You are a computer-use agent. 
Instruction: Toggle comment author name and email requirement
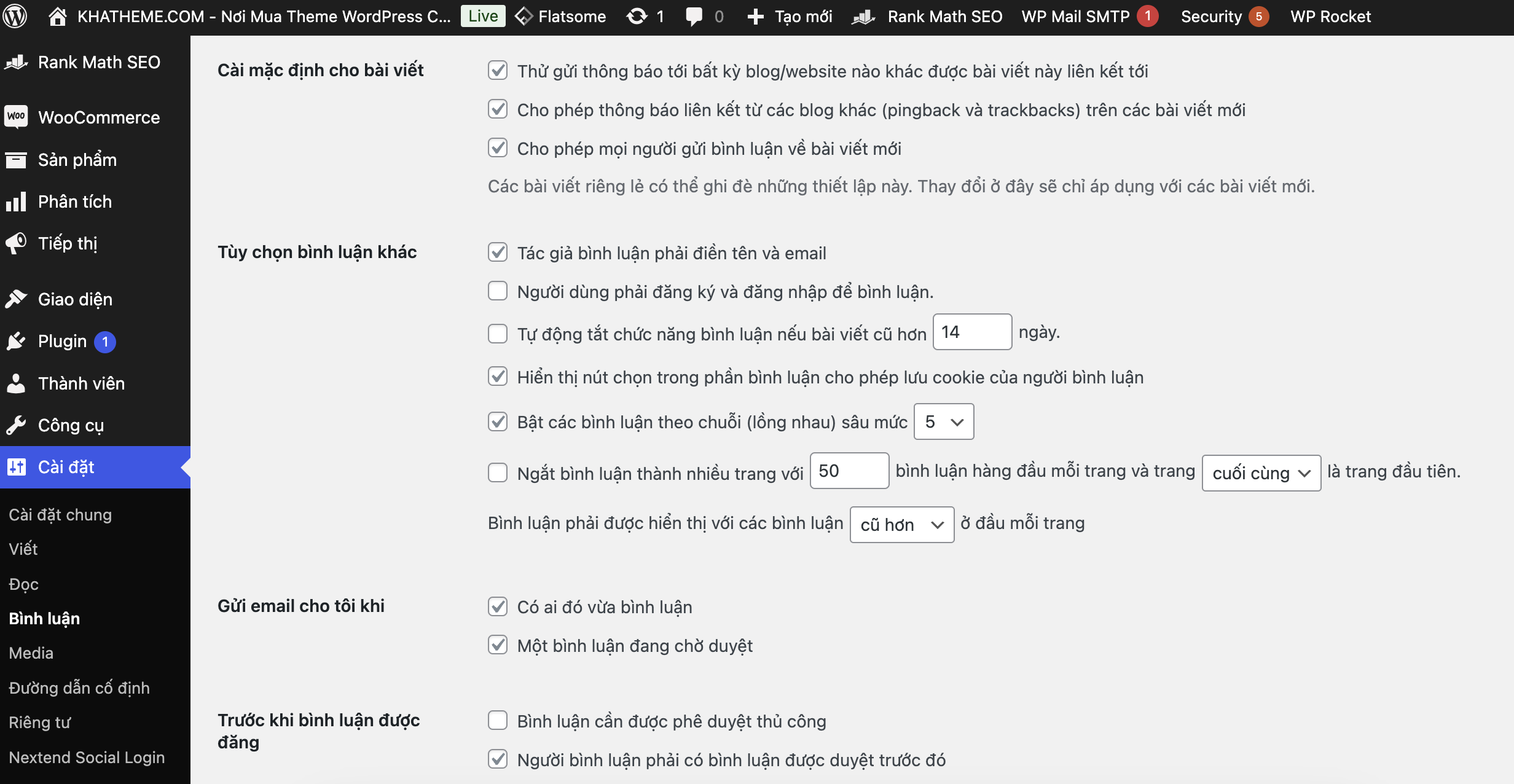[x=498, y=253]
